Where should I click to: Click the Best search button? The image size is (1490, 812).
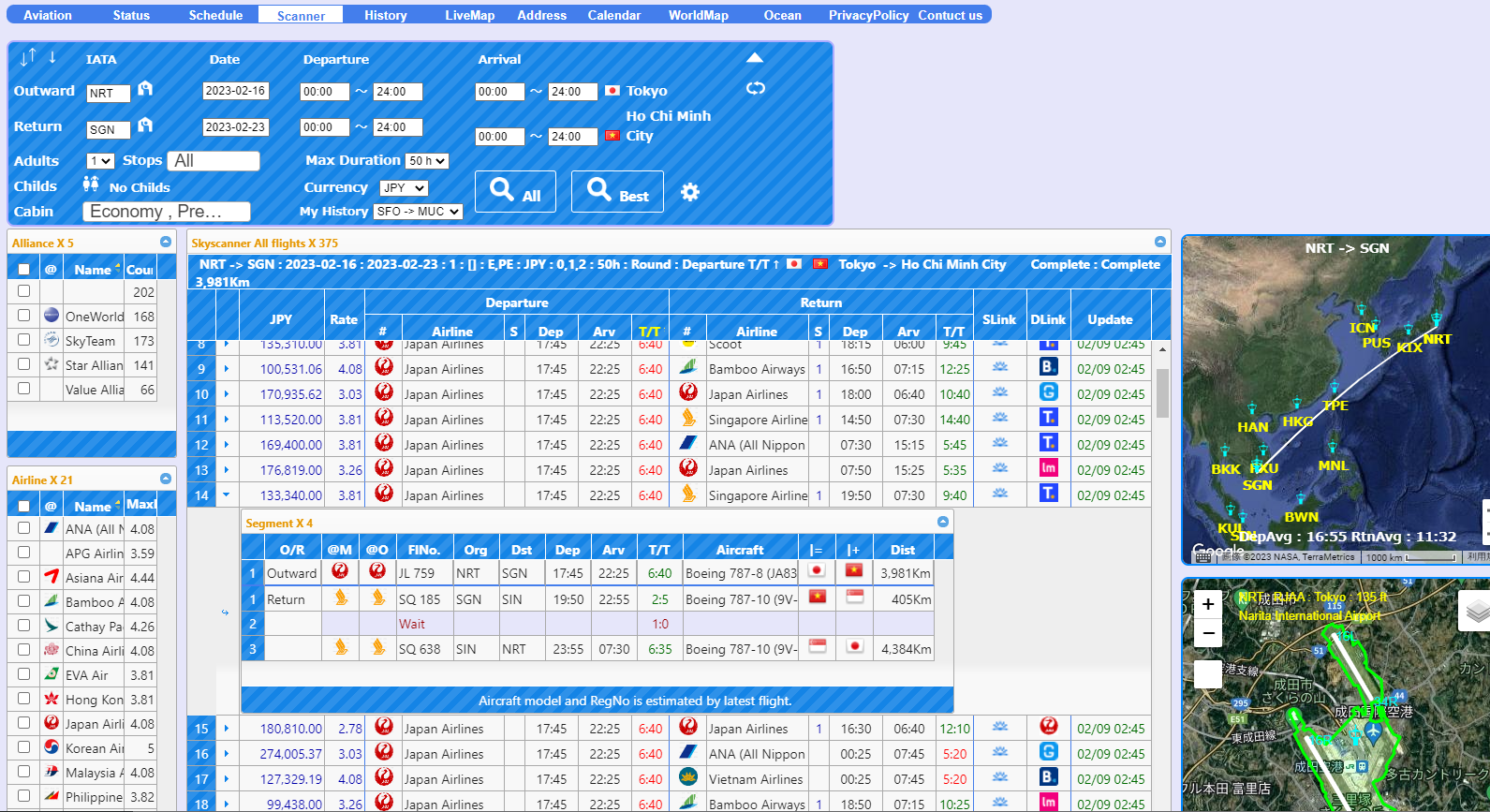[617, 192]
